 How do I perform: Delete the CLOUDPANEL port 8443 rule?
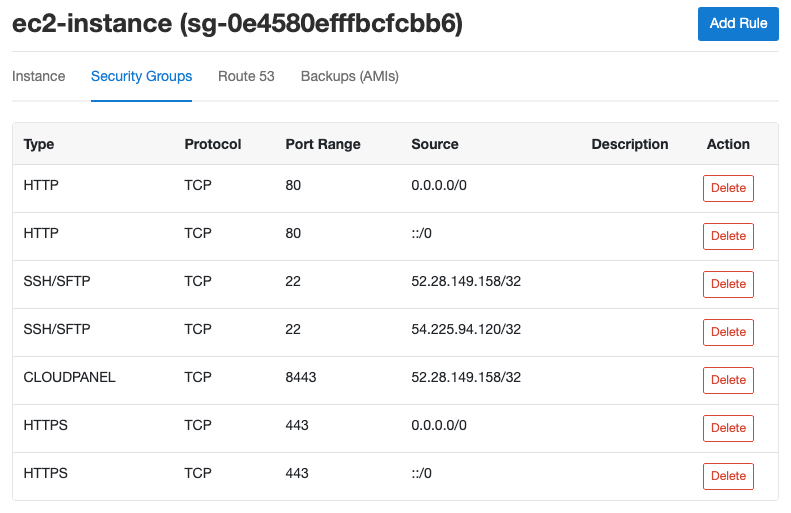tap(728, 380)
